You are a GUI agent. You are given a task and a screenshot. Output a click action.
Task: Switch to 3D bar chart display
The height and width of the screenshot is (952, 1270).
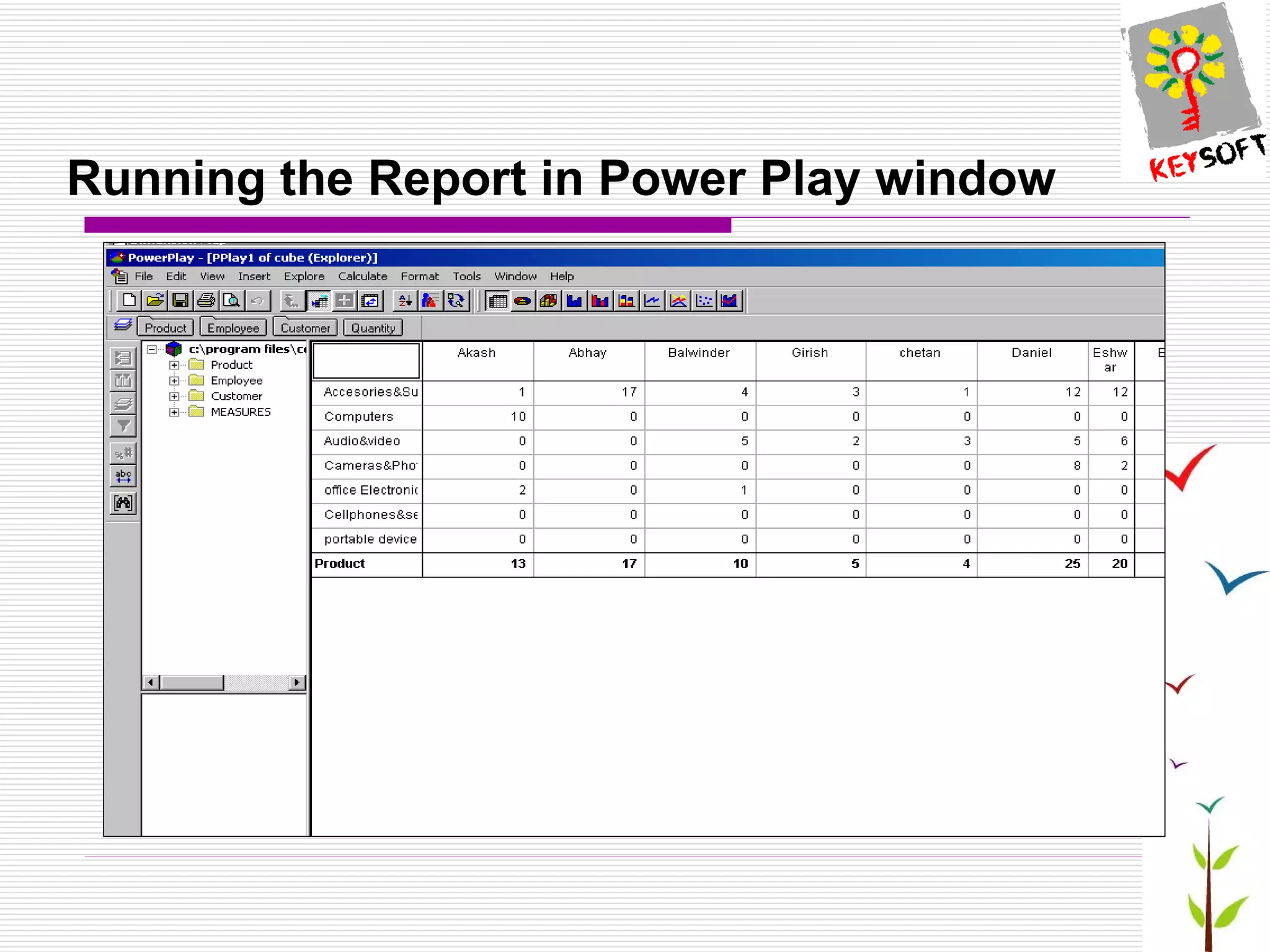point(549,302)
